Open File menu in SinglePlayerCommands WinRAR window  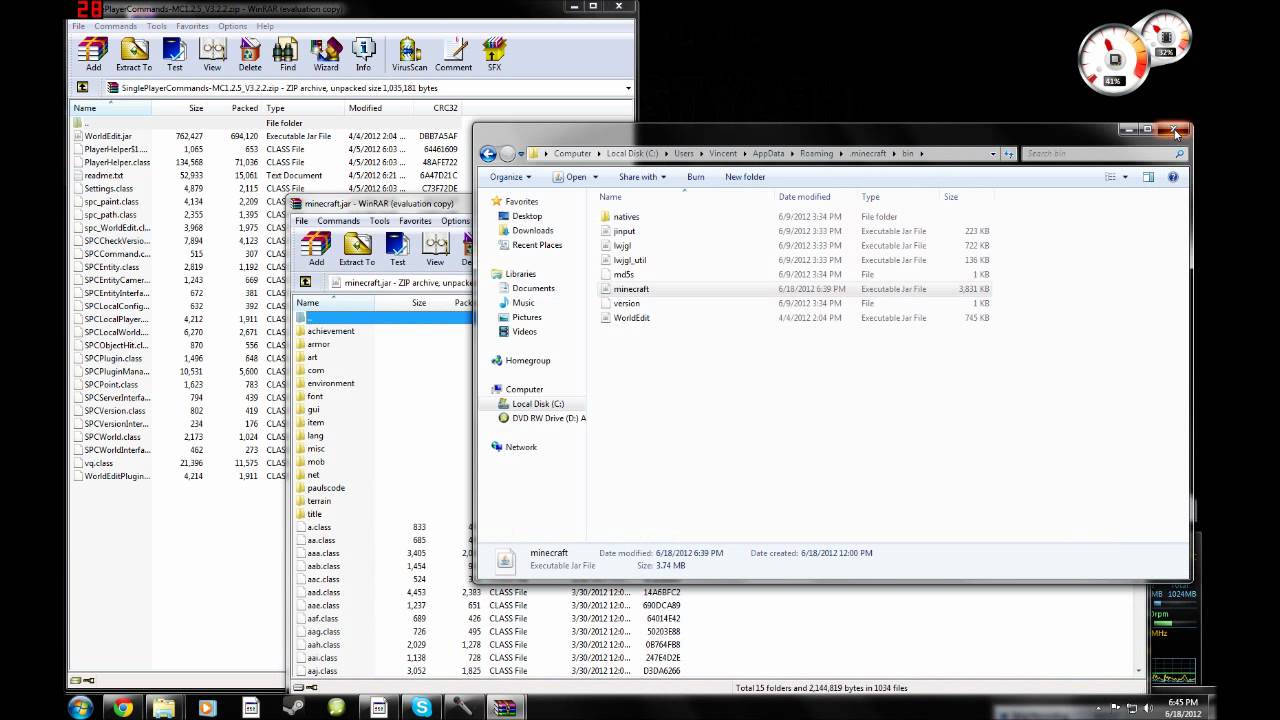(79, 26)
